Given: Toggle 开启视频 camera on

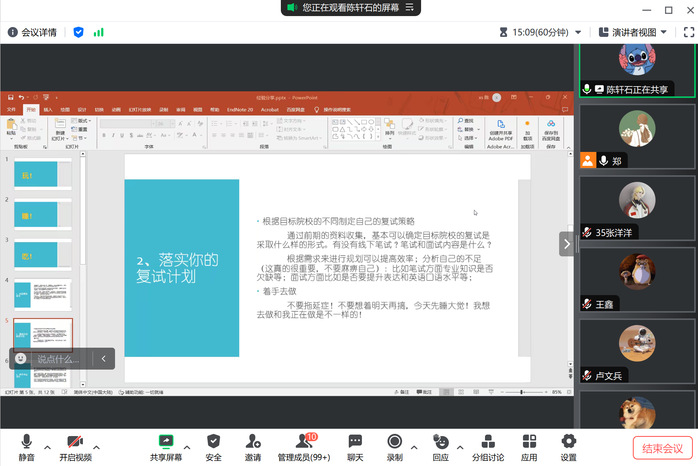Looking at the screenshot, I should (74, 447).
